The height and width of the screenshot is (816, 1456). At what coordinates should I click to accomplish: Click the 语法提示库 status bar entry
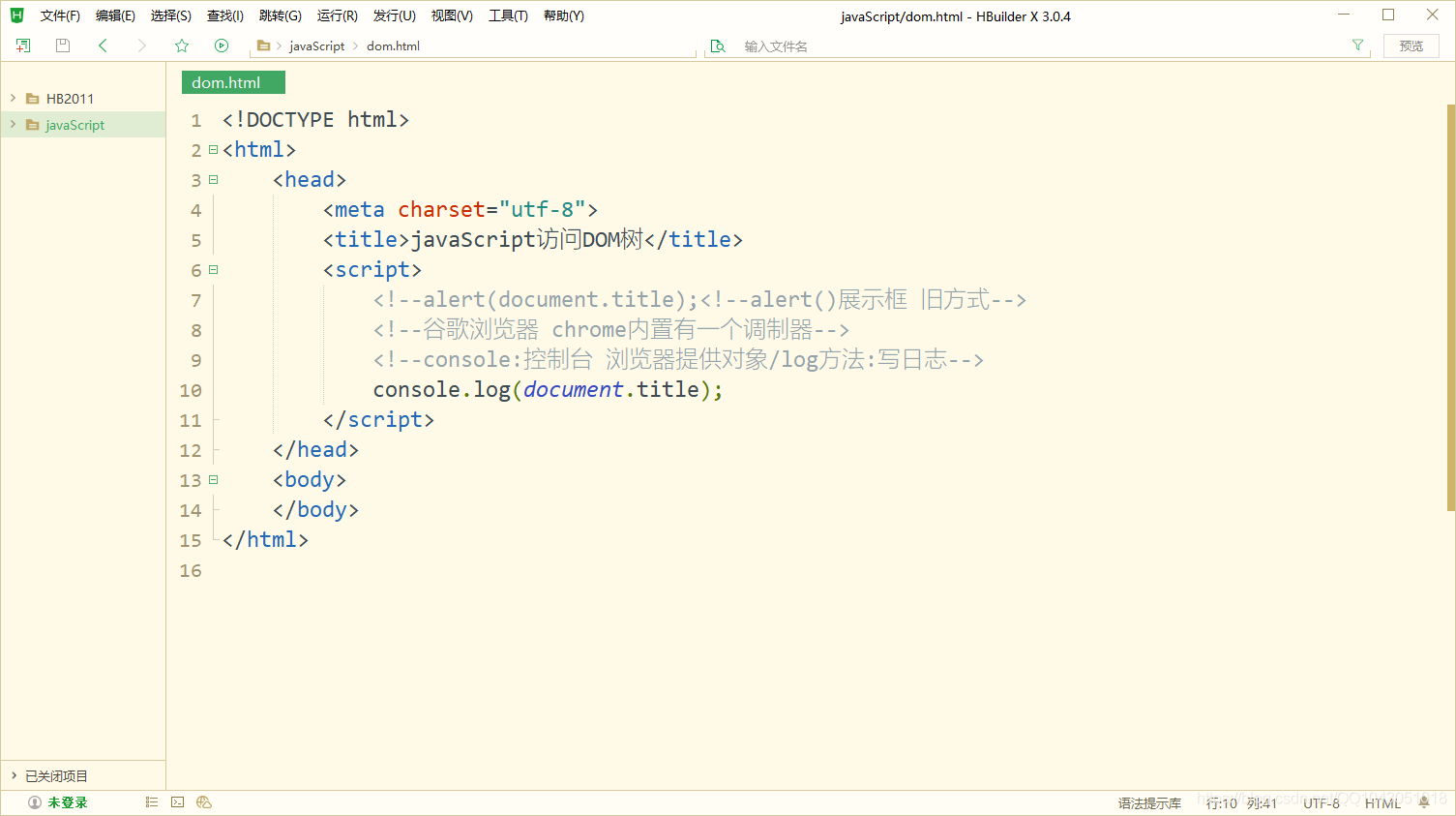1149,803
